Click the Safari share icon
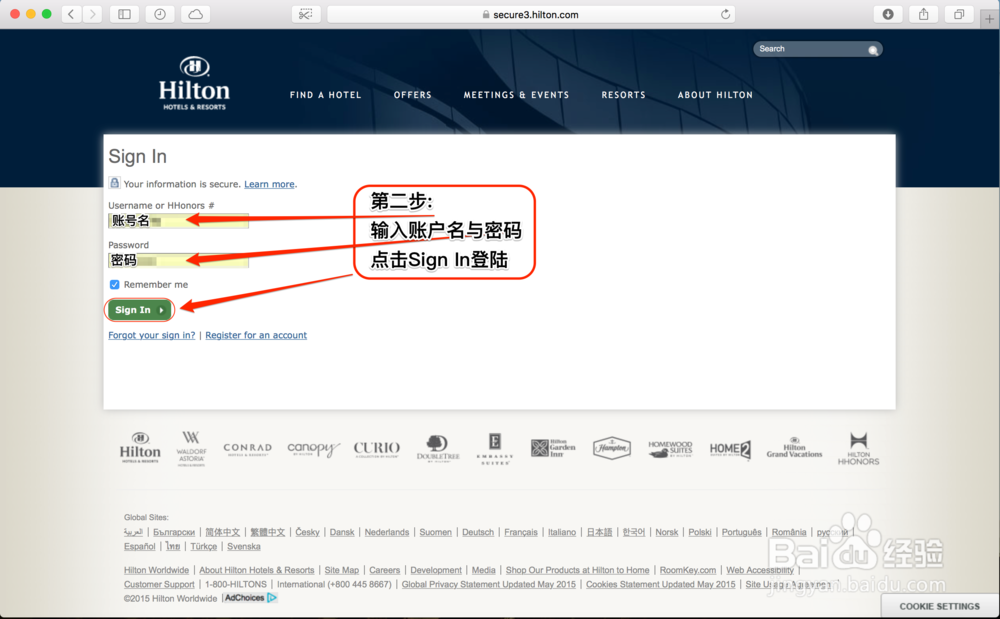1000x619 pixels. (923, 14)
